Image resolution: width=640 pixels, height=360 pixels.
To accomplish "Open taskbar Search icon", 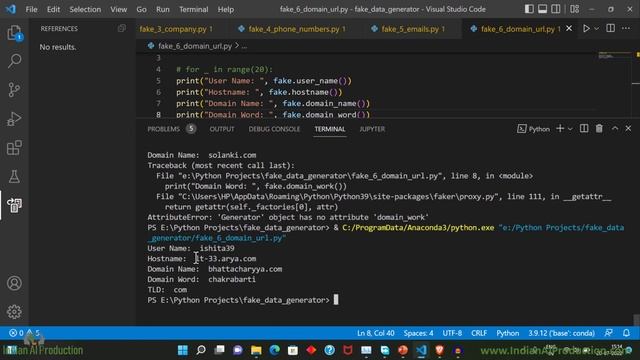I will coord(201,350).
